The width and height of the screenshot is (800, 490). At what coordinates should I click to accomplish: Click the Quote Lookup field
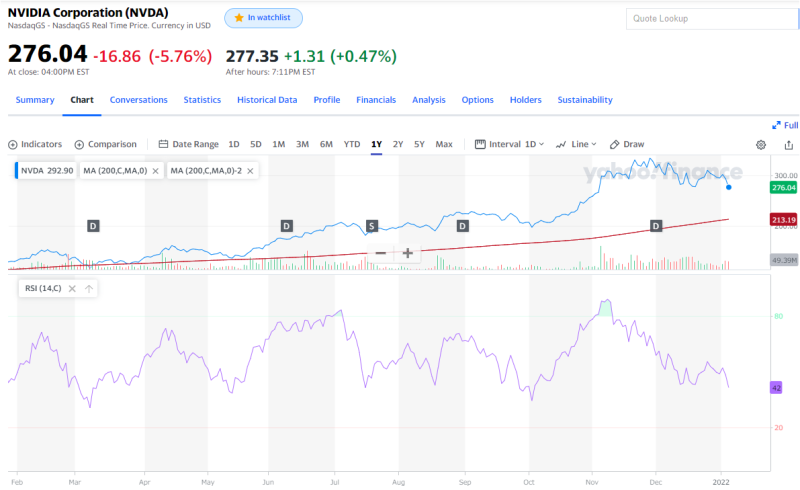click(712, 19)
